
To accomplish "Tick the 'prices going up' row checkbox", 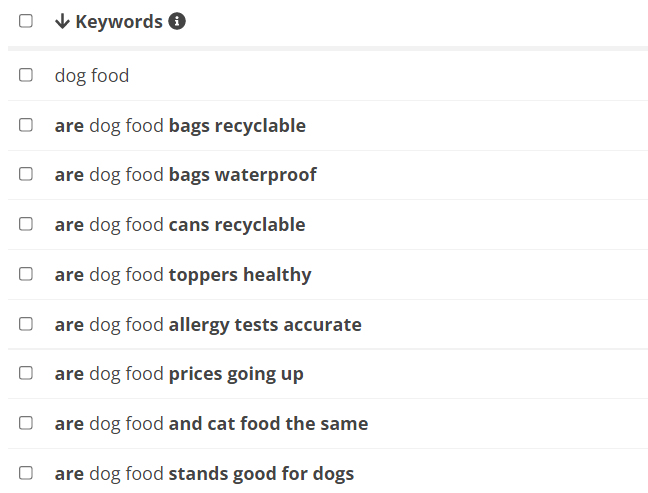I will tap(26, 373).
